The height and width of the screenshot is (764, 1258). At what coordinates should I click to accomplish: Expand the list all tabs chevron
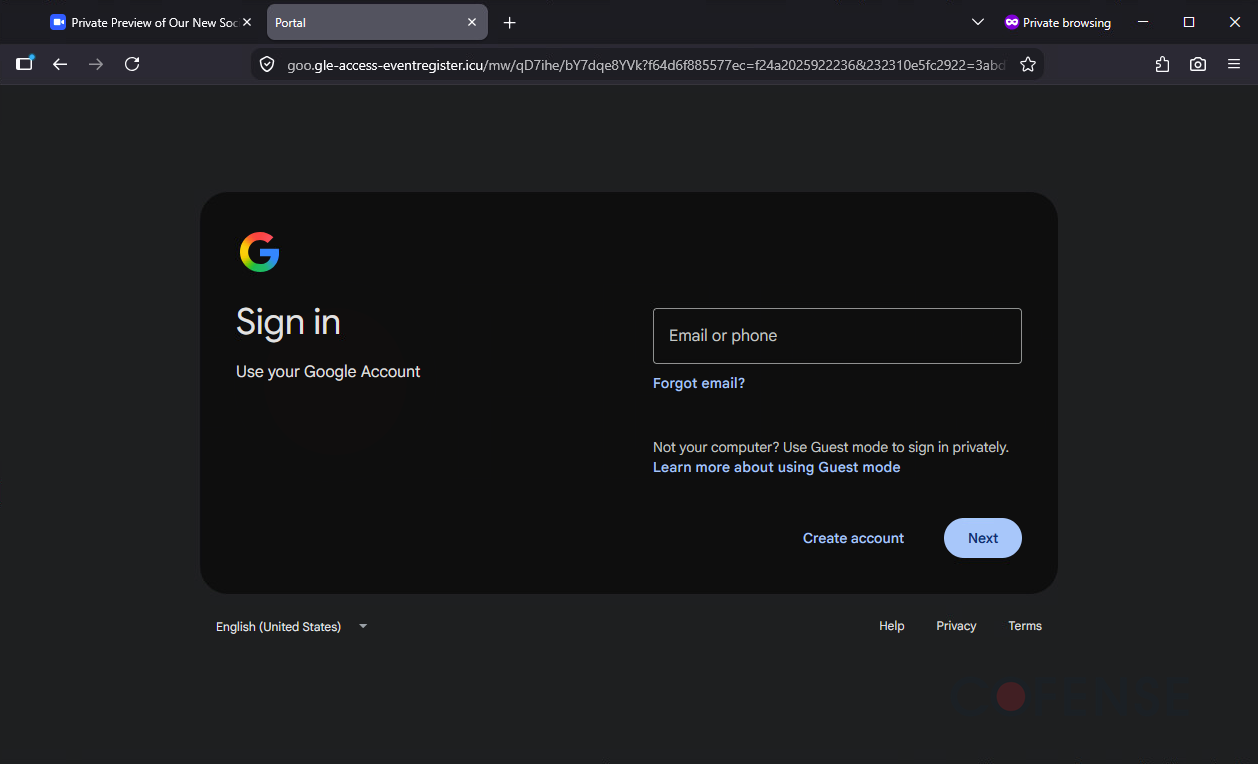(978, 22)
